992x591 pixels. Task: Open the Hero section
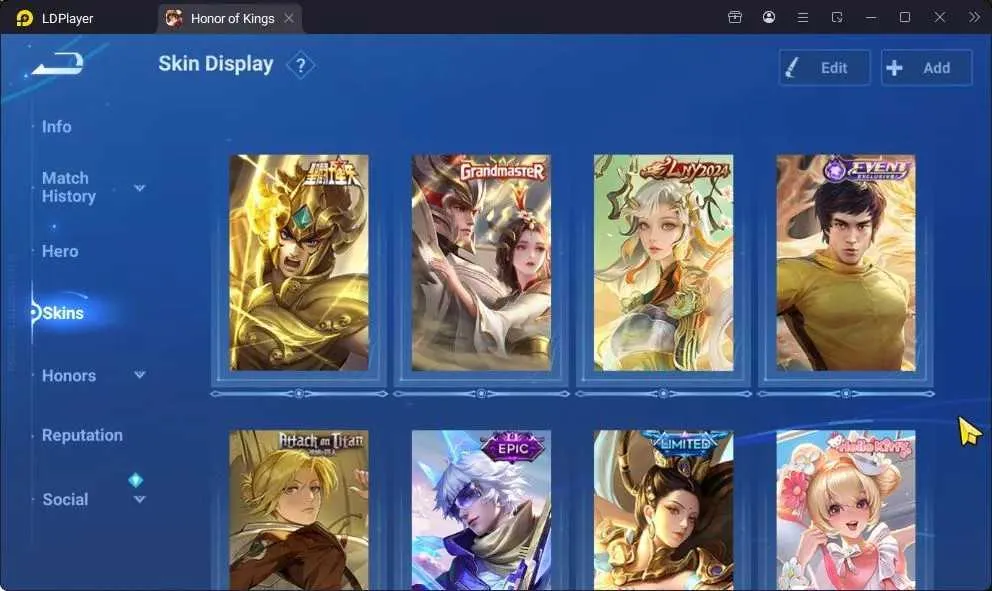pos(60,251)
